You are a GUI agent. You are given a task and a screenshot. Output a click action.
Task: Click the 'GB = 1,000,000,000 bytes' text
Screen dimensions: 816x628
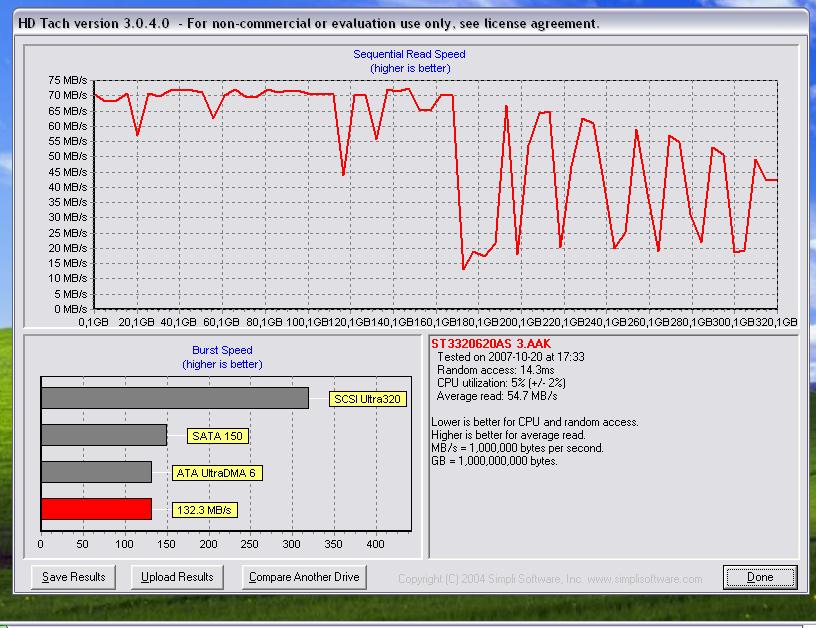click(x=494, y=461)
